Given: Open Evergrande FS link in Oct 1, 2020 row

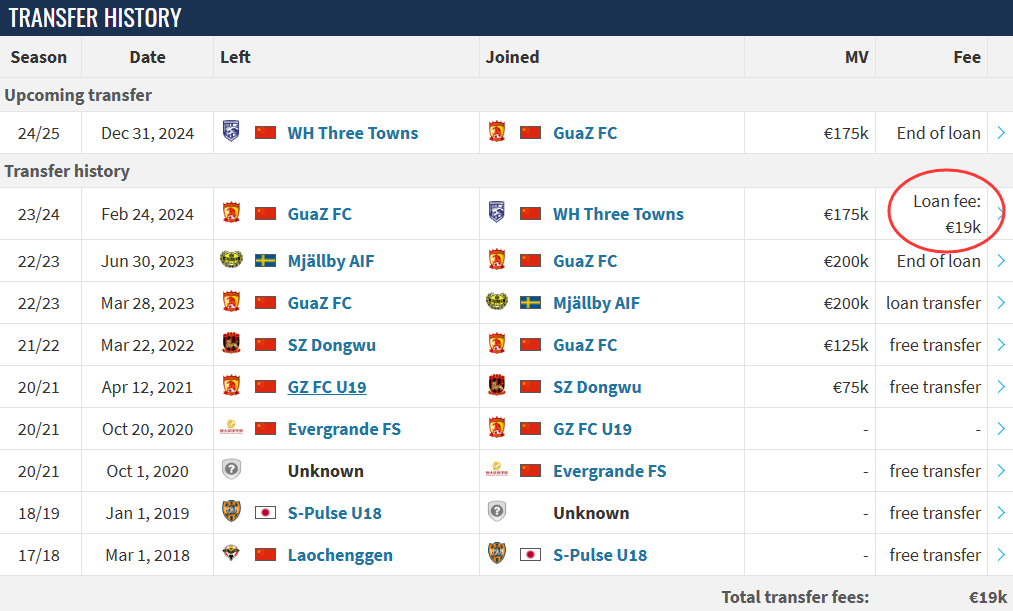Looking at the screenshot, I should click(x=610, y=471).
